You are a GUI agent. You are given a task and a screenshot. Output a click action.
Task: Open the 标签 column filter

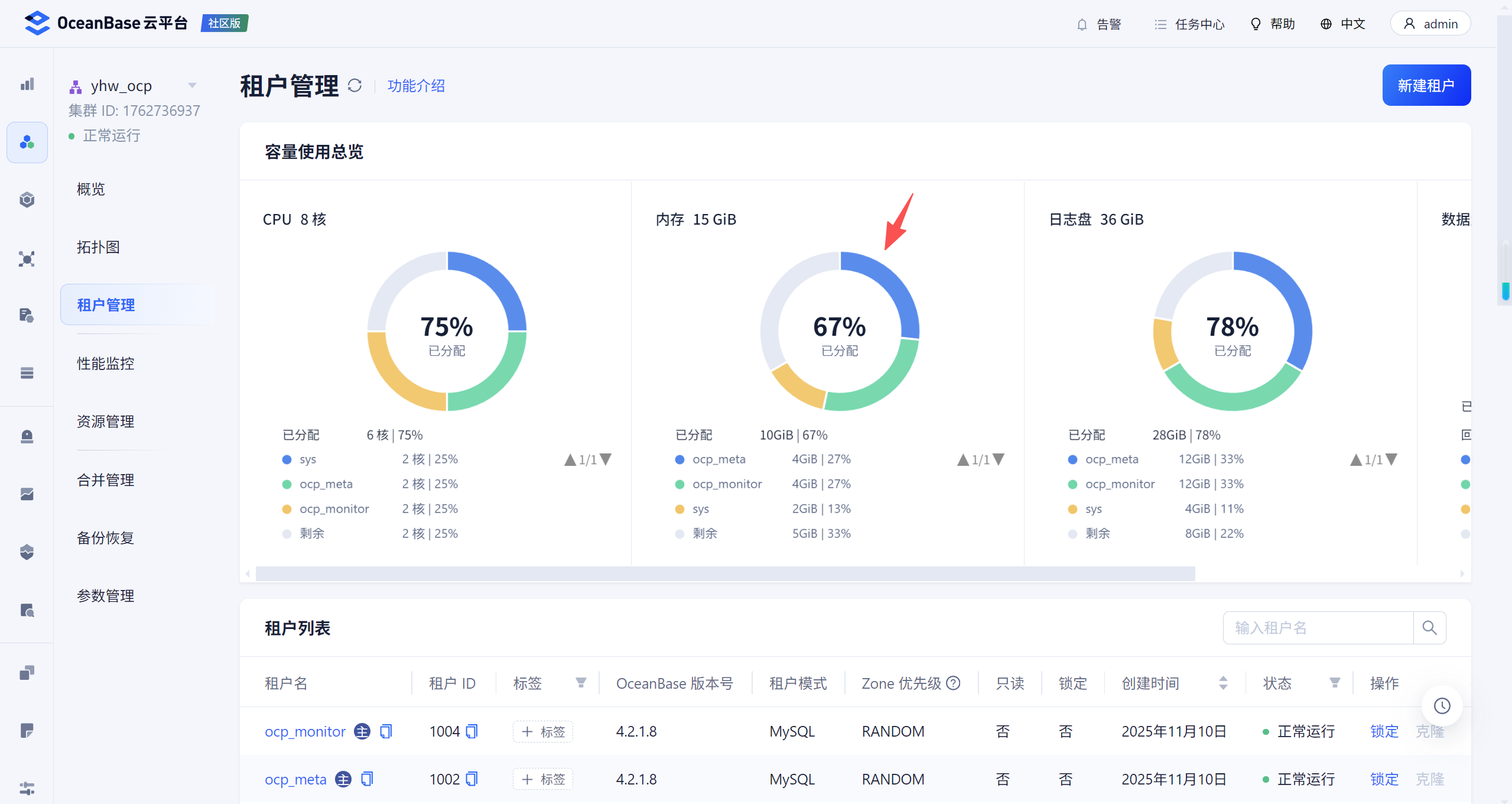581,683
